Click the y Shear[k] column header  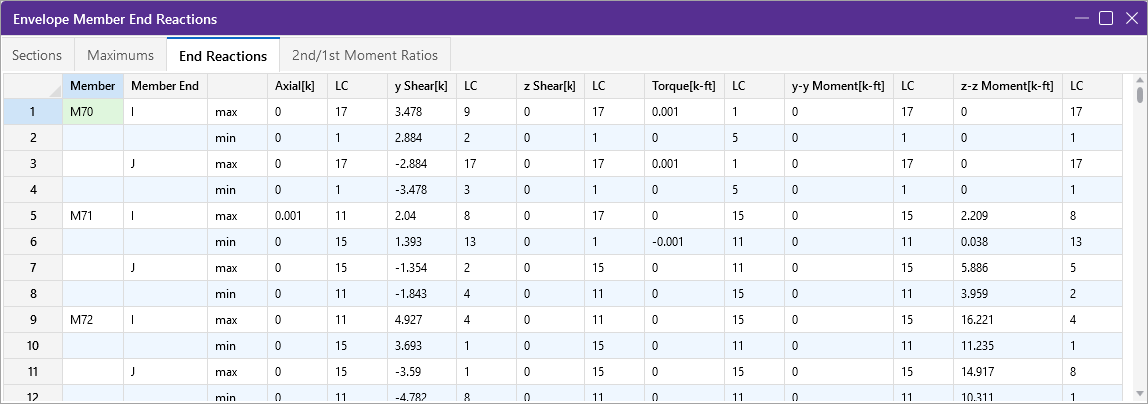(420, 86)
